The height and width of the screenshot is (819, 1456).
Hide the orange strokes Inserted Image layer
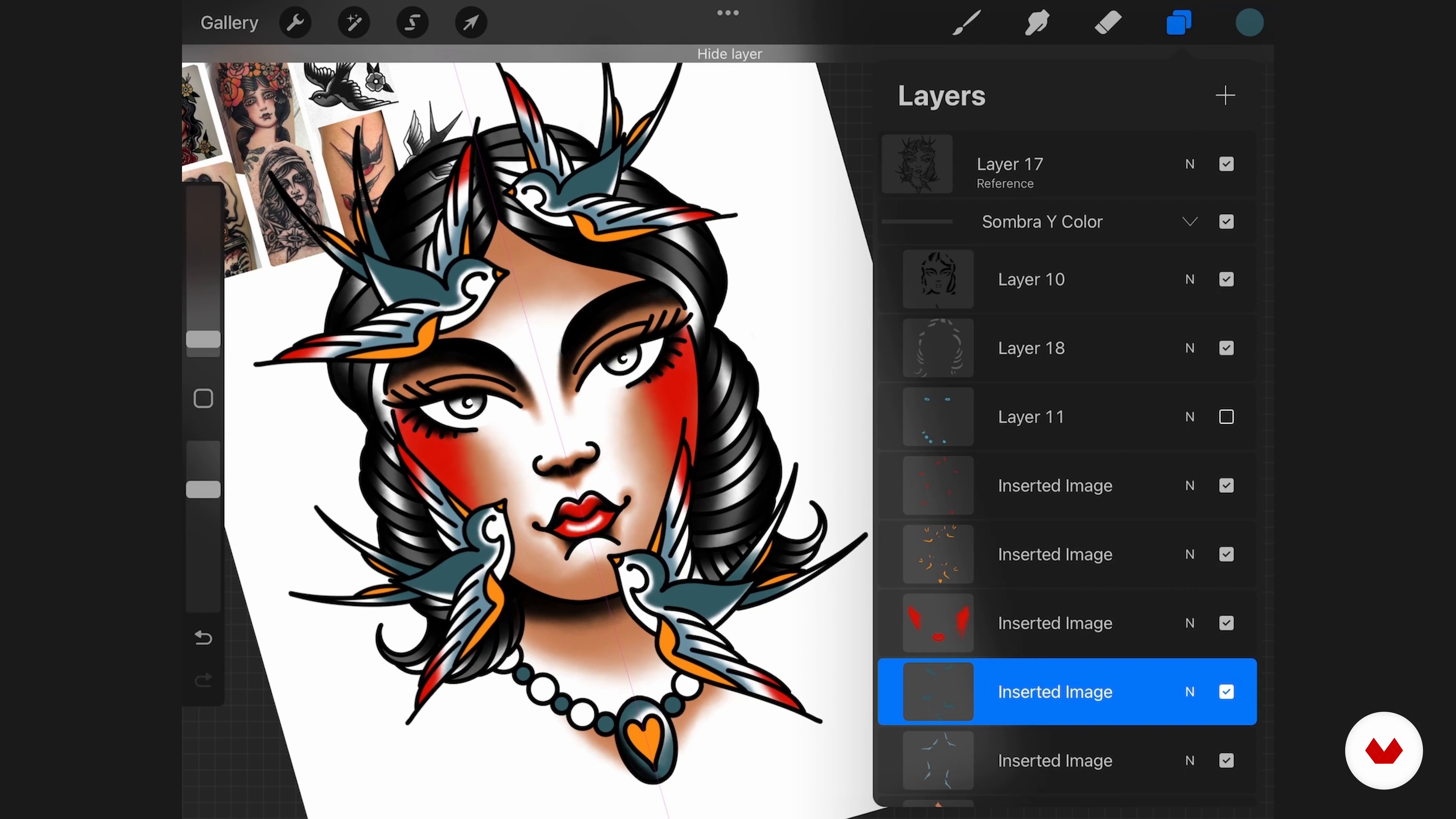[x=1227, y=554]
